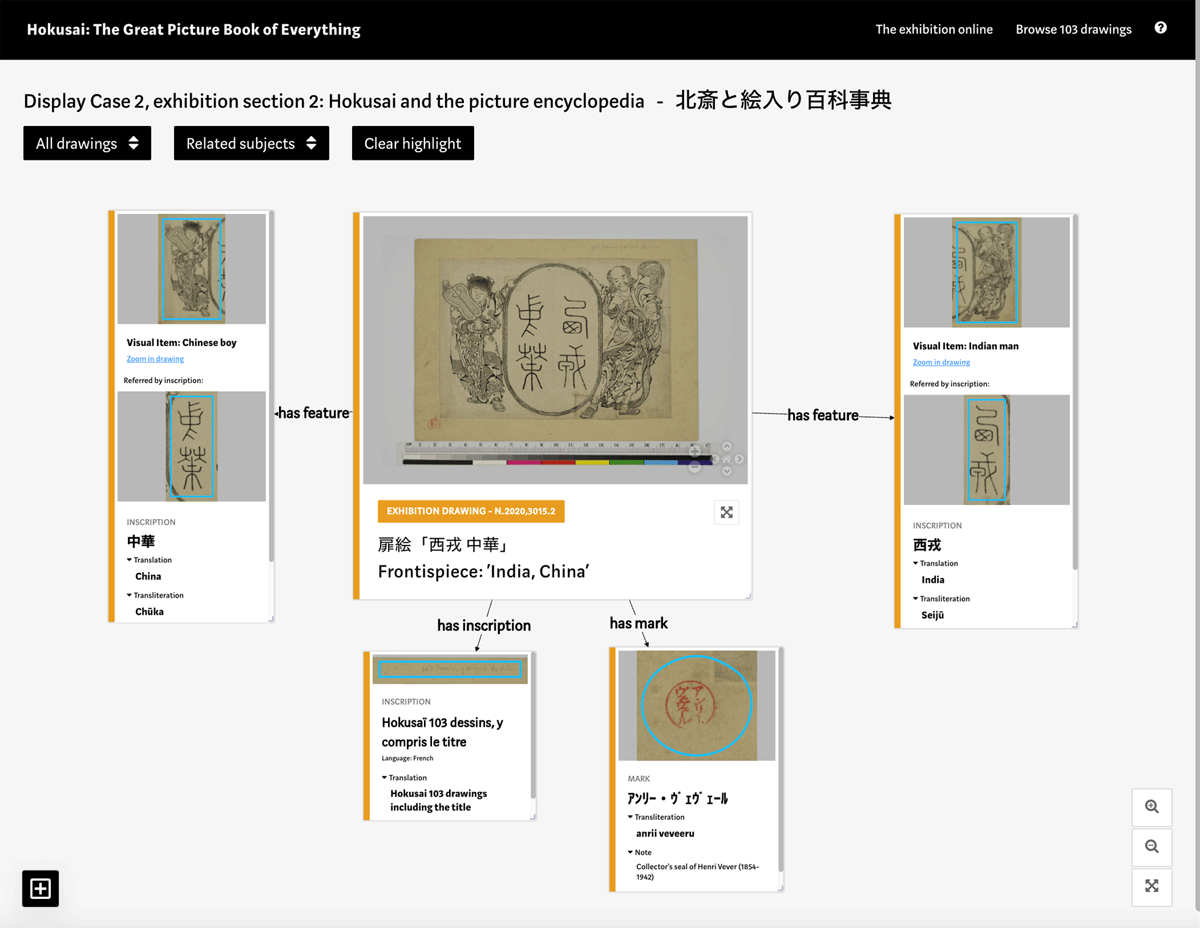Zoom in the graph with magnifier plus
Viewport: 1200px width, 928px height.
pyautogui.click(x=1152, y=807)
